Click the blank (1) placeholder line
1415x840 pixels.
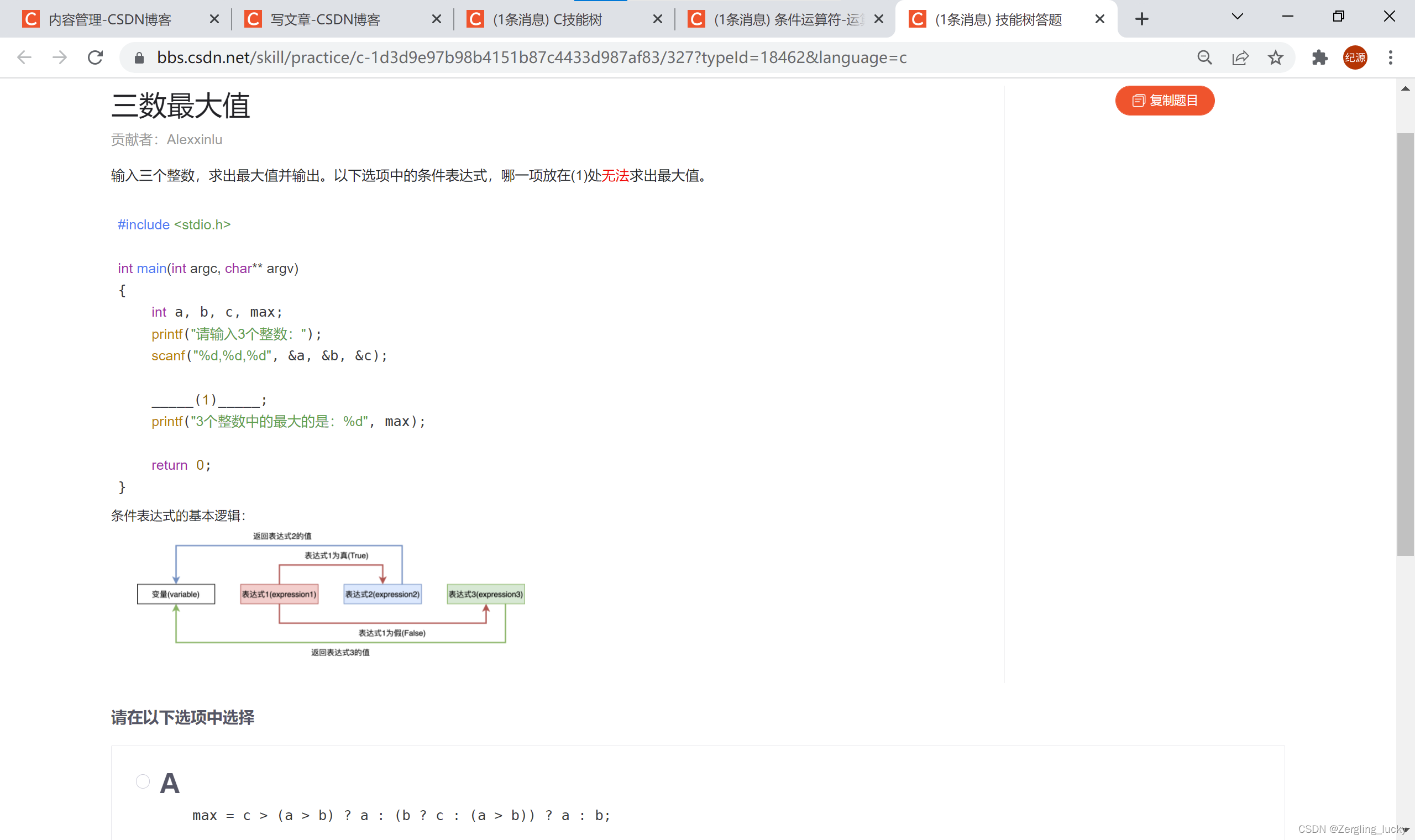pos(209,400)
